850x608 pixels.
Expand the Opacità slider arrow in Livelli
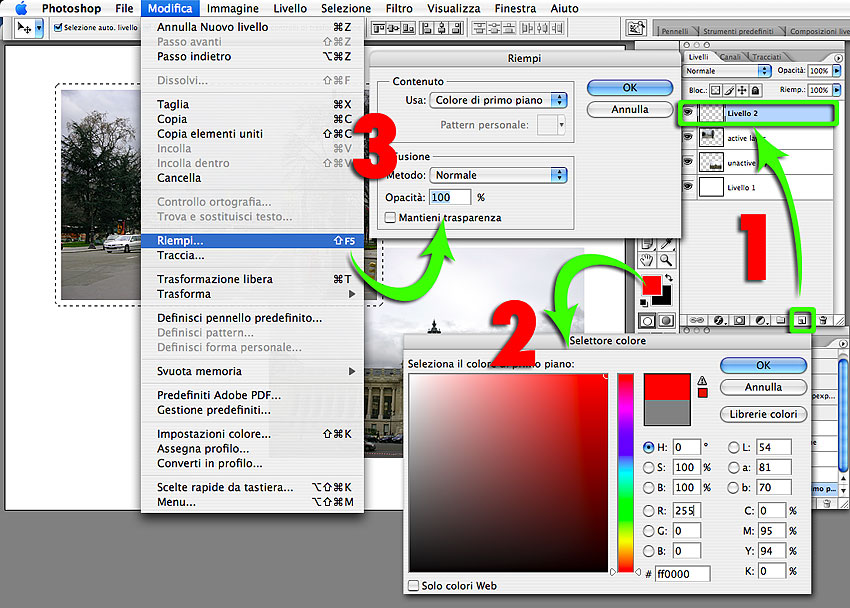point(836,70)
